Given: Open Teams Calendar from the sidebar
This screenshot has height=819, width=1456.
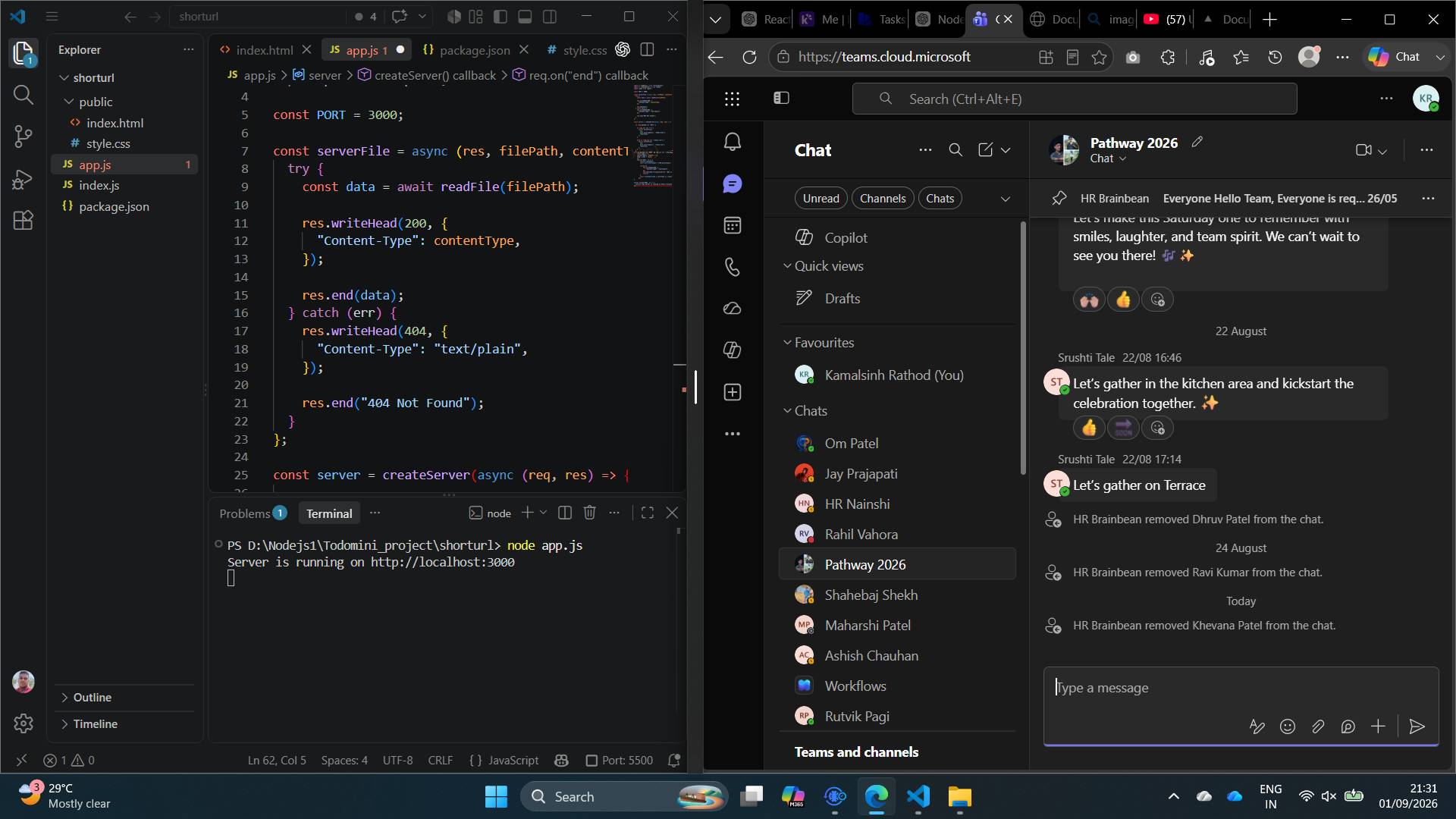Looking at the screenshot, I should click(733, 225).
